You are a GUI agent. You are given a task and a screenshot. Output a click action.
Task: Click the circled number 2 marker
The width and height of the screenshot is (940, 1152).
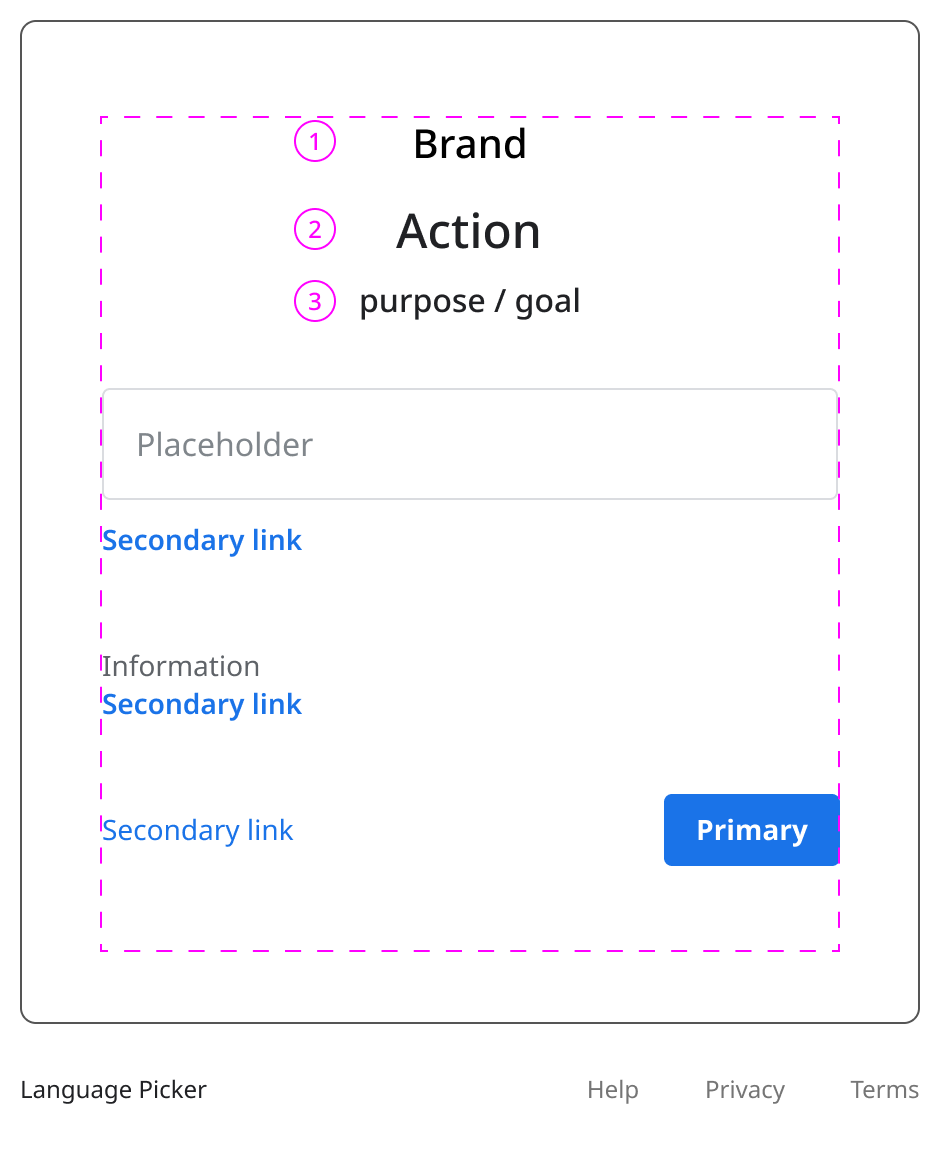315,230
